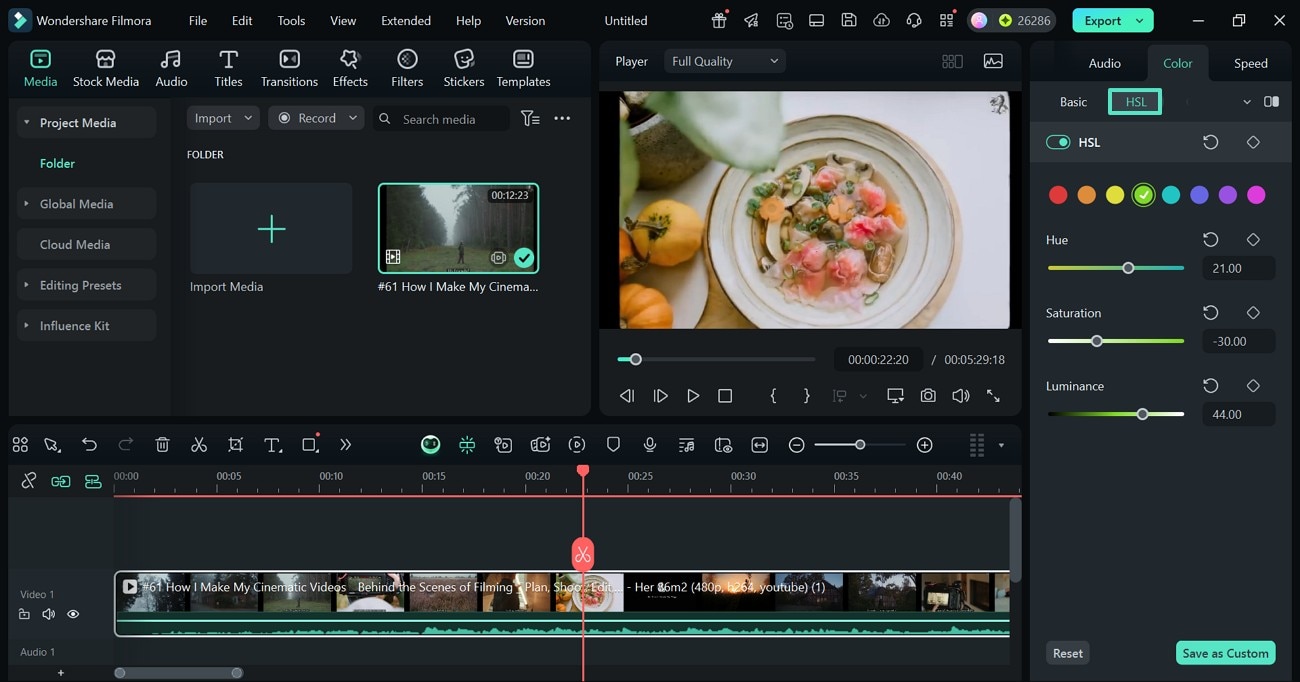
Task: Open the Stickers panel
Action: (463, 69)
